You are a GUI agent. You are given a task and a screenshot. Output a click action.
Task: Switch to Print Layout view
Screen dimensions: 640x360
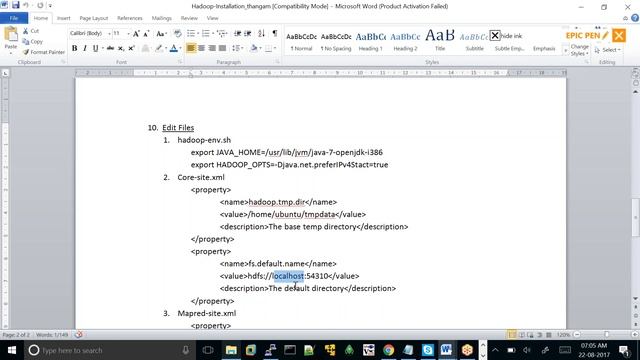(511, 335)
